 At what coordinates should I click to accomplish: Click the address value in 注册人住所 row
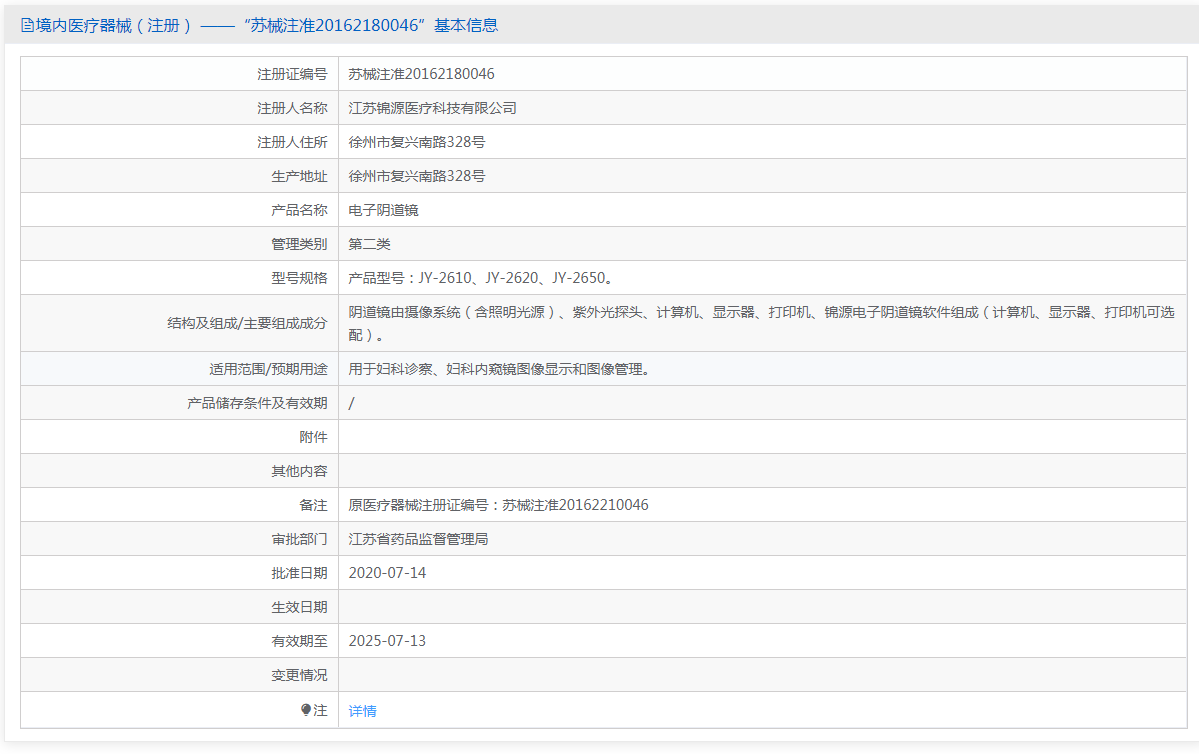(417, 142)
